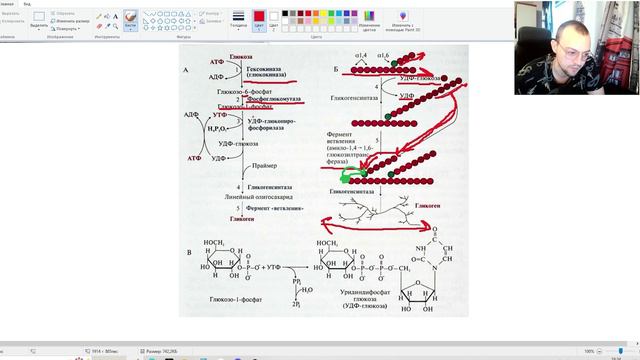Viewport: 640px width, 360px height.
Task: Click the 100% zoom level text
Action: click(x=589, y=351)
